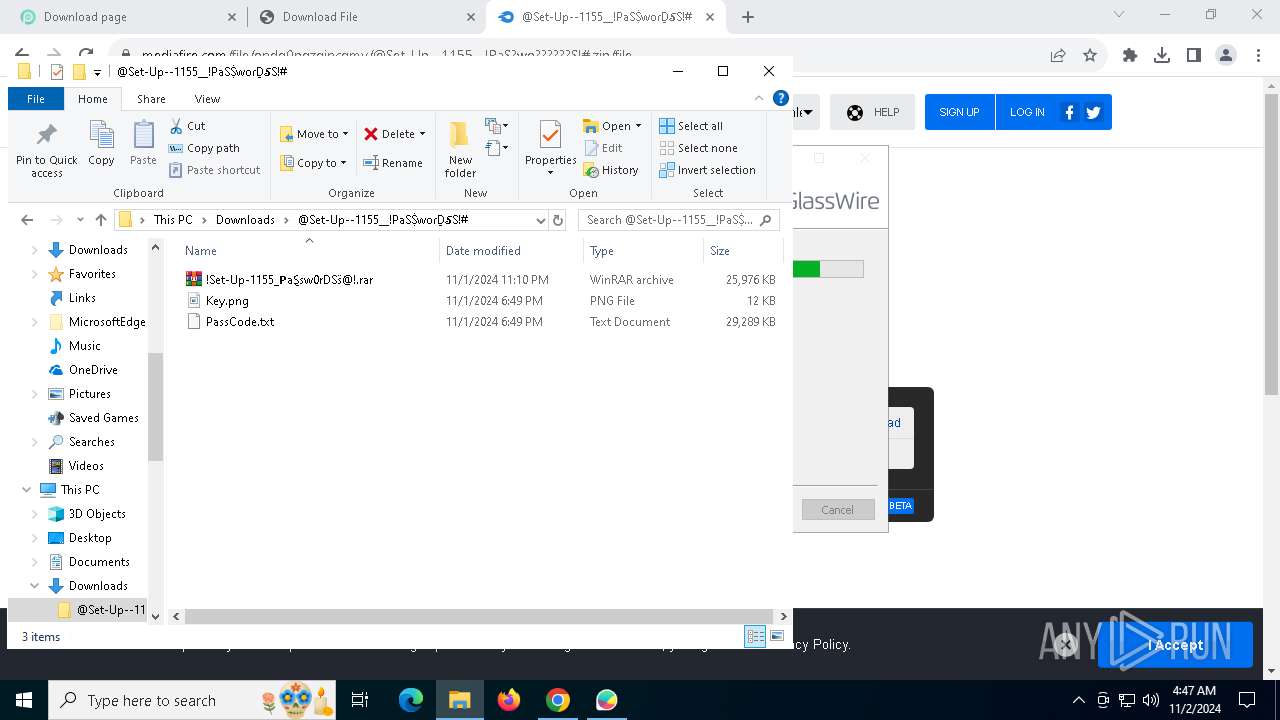
Task: Click I Accept cookie button
Action: tap(1175, 645)
